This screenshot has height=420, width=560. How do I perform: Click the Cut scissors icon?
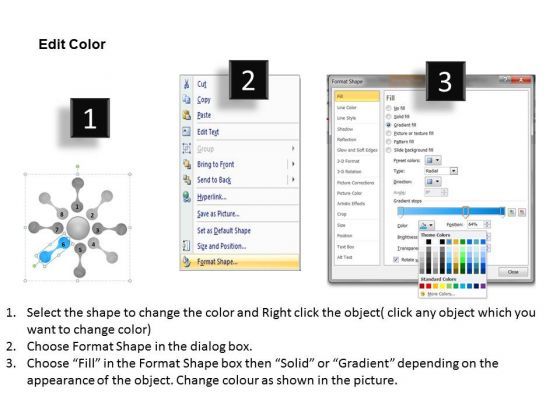tap(186, 84)
